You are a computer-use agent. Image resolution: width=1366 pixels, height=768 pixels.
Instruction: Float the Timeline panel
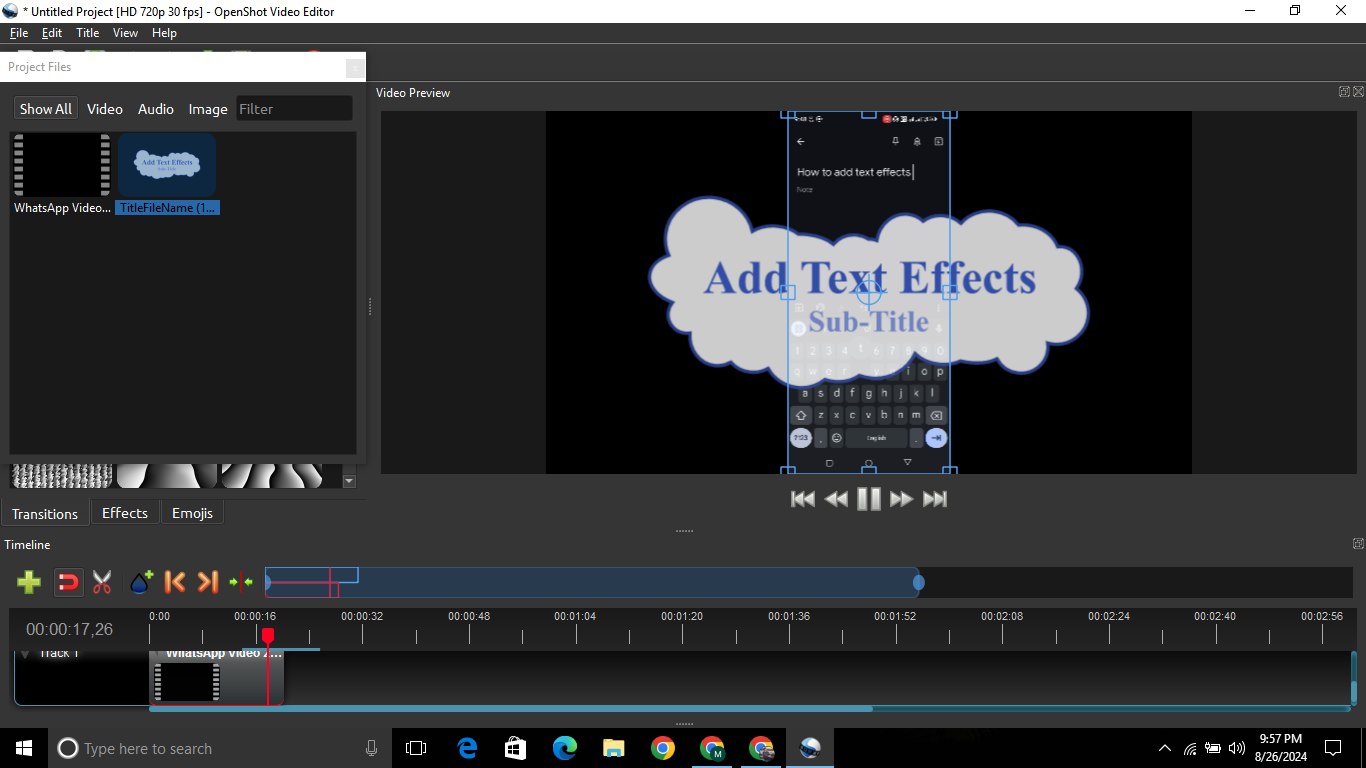1358,544
